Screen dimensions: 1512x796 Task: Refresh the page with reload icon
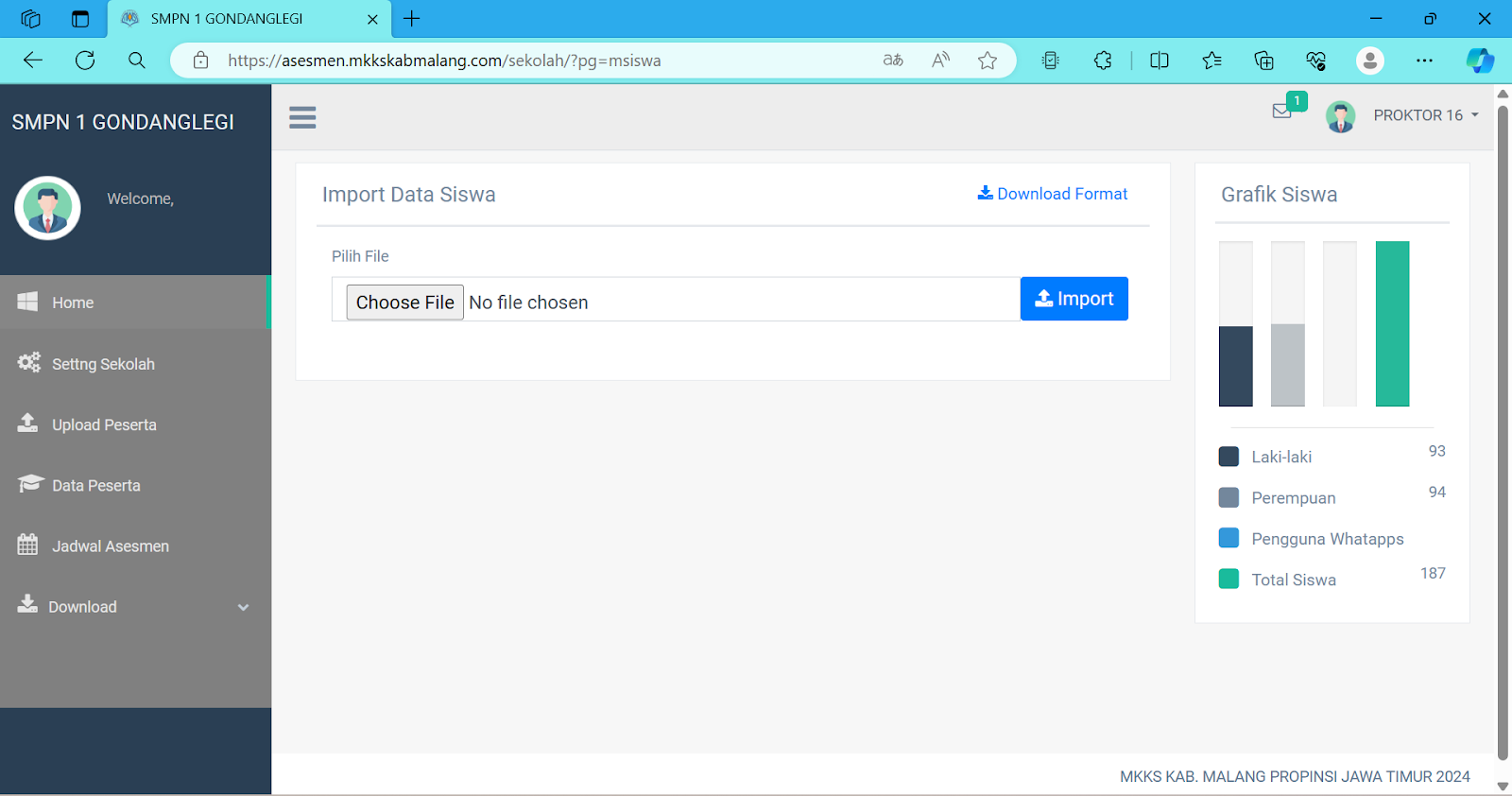[85, 61]
